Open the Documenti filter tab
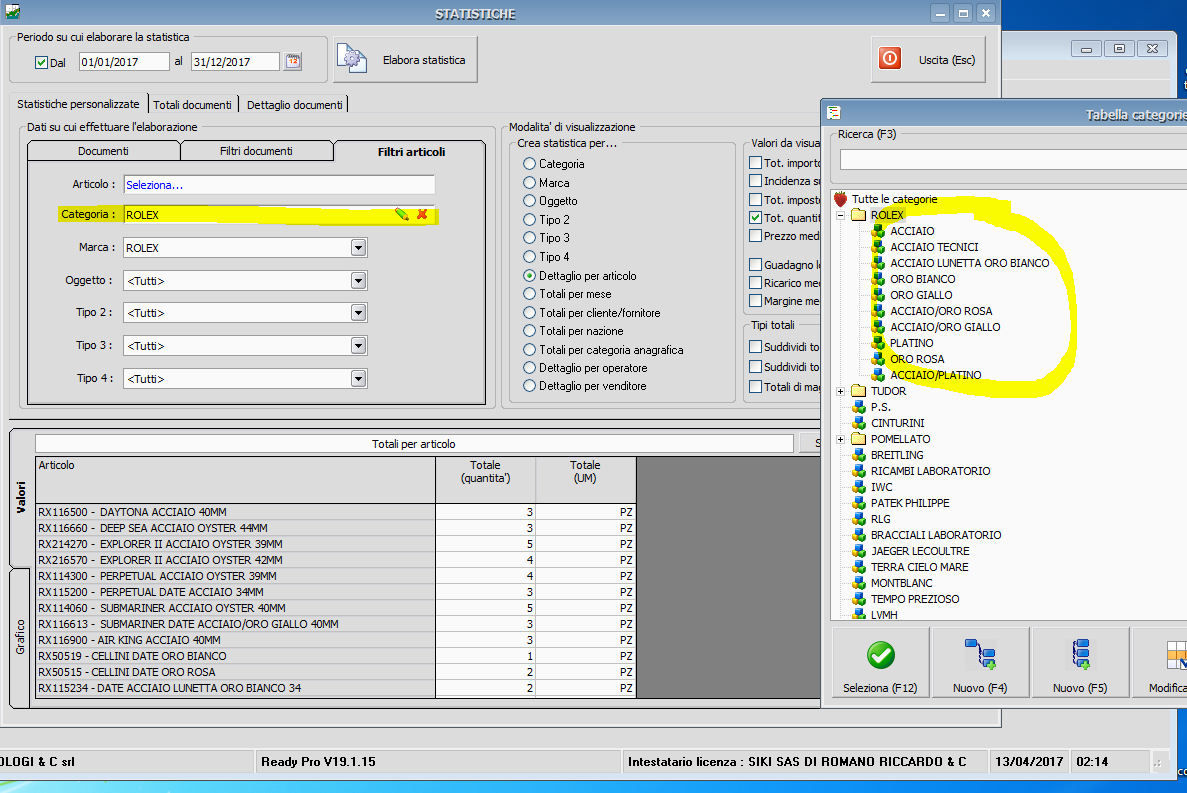Screen dimensions: 1187x793 pos(104,151)
